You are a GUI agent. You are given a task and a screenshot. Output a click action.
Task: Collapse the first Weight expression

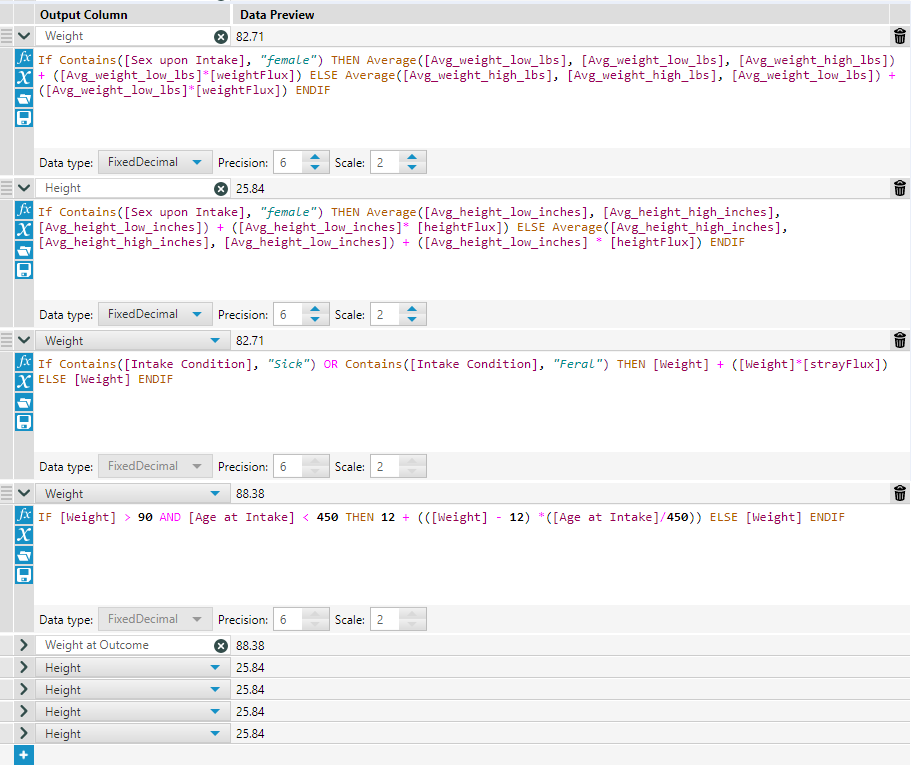(24, 36)
